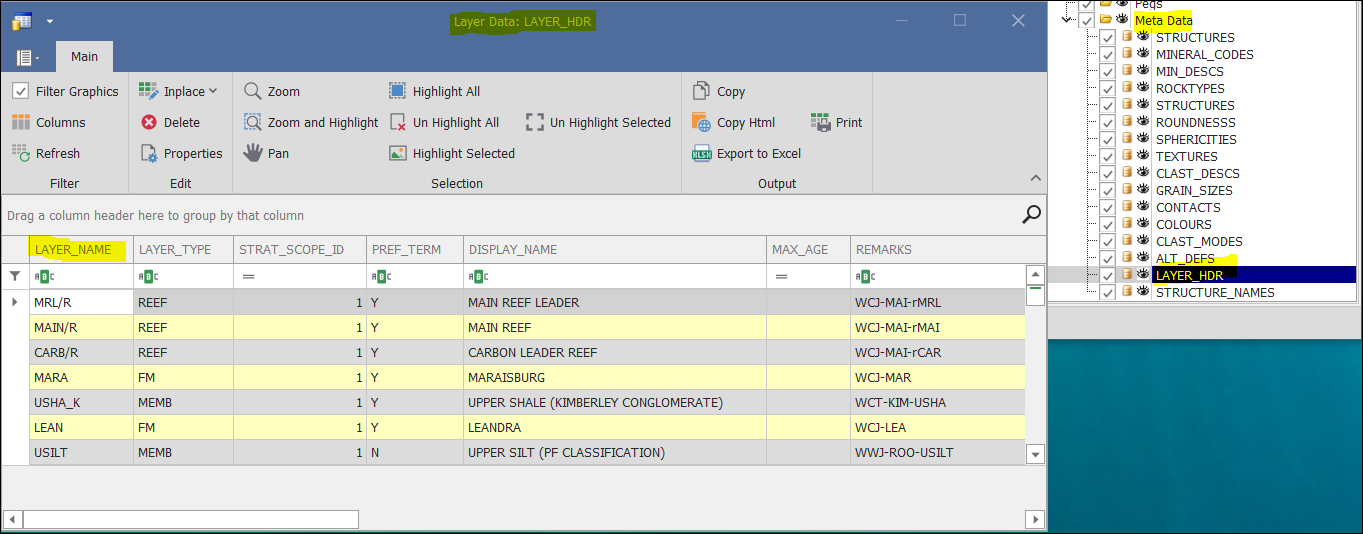Image resolution: width=1363 pixels, height=534 pixels.
Task: Open the Inplace dropdown arrow
Action: coord(213,91)
